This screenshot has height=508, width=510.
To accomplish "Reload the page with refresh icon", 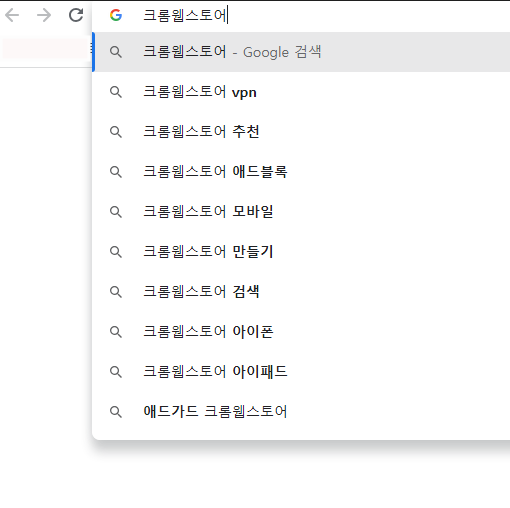I will [x=76, y=15].
